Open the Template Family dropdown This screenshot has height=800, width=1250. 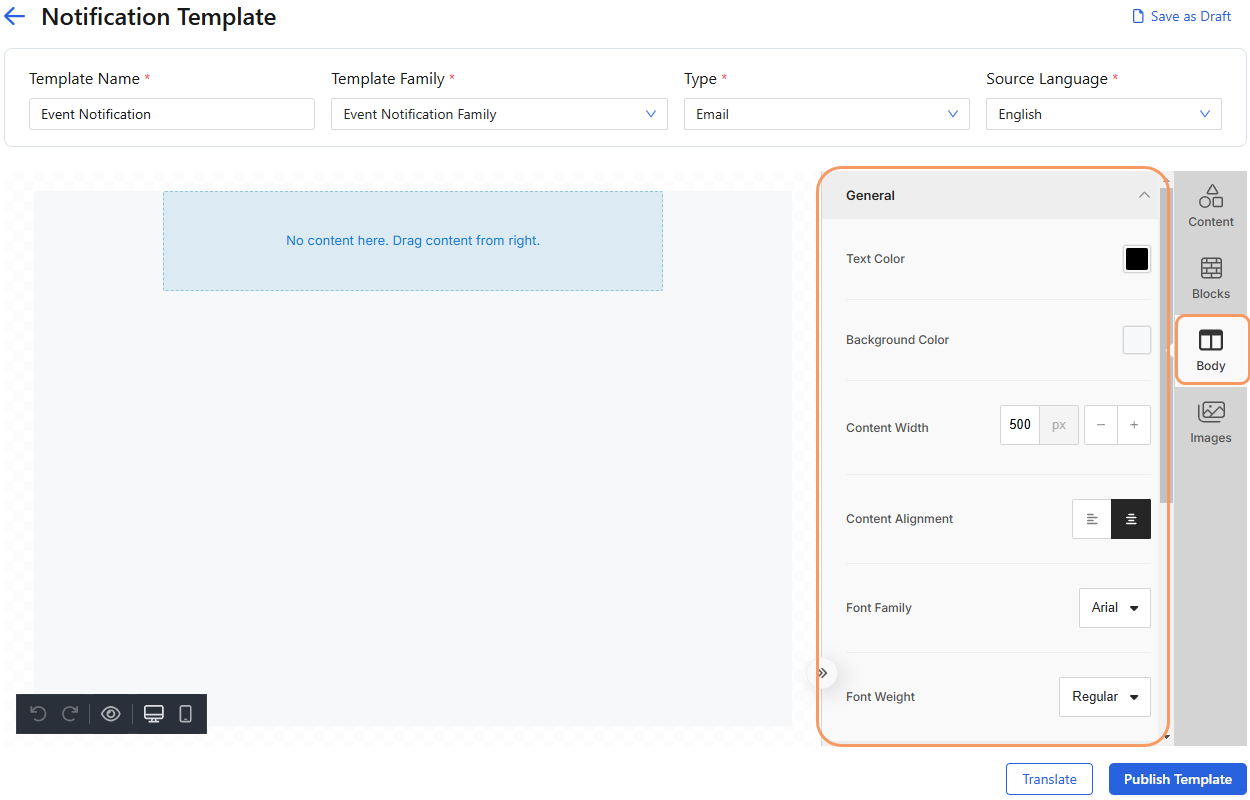point(499,114)
